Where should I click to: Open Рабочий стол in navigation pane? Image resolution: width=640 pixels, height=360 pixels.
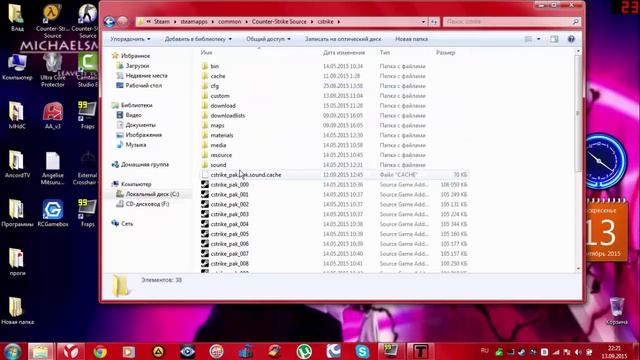[x=143, y=85]
